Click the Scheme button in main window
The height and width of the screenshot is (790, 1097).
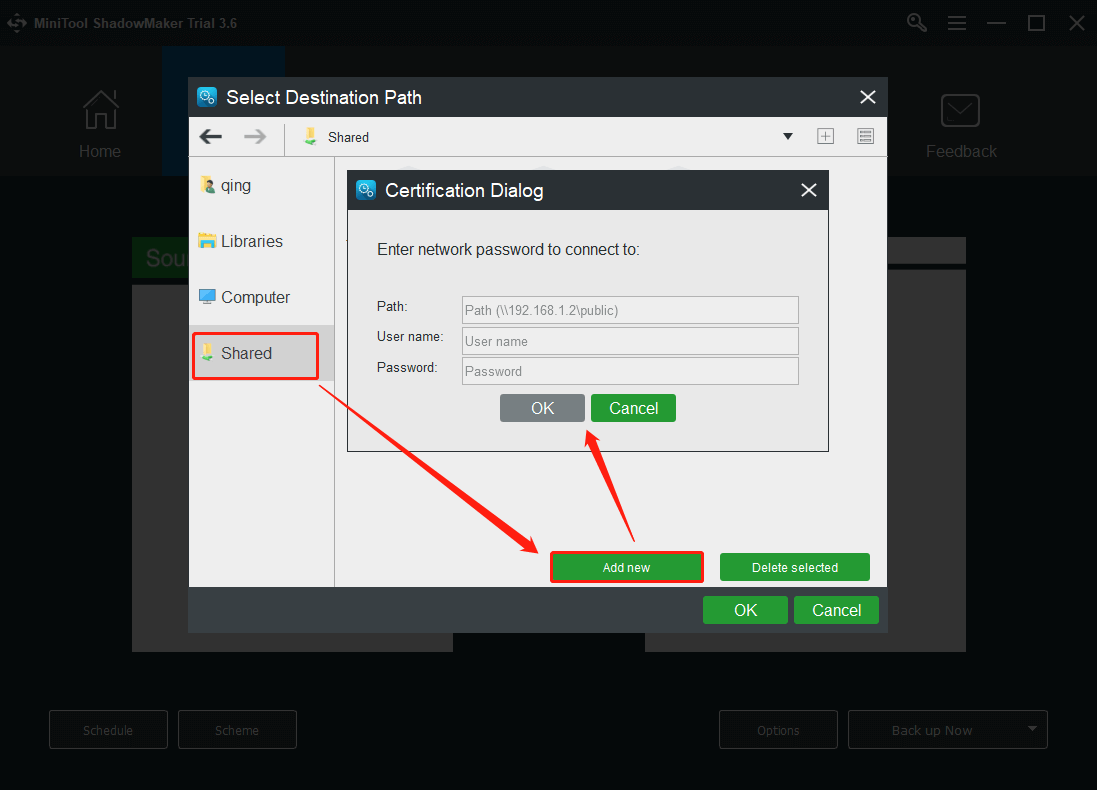click(x=237, y=730)
